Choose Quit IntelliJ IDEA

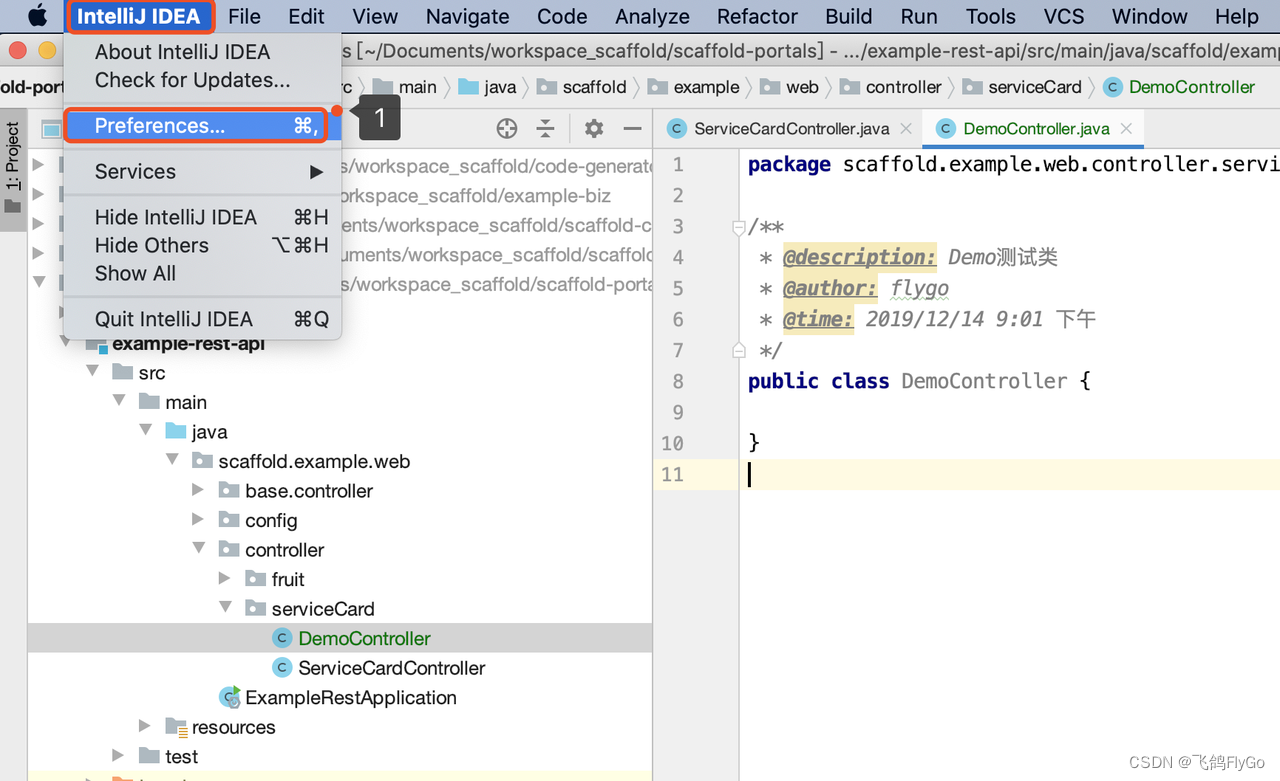click(x=203, y=320)
